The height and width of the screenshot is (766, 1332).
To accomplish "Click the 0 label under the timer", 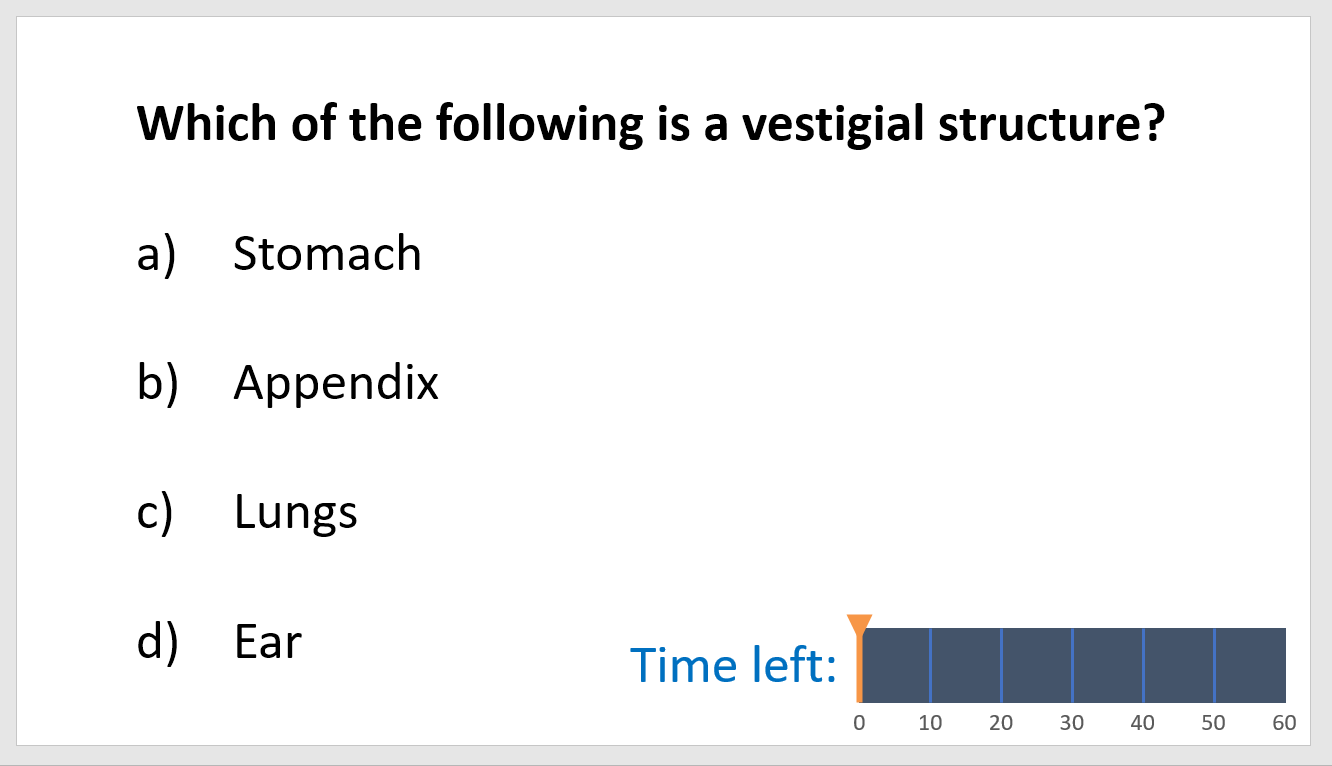I will (859, 723).
